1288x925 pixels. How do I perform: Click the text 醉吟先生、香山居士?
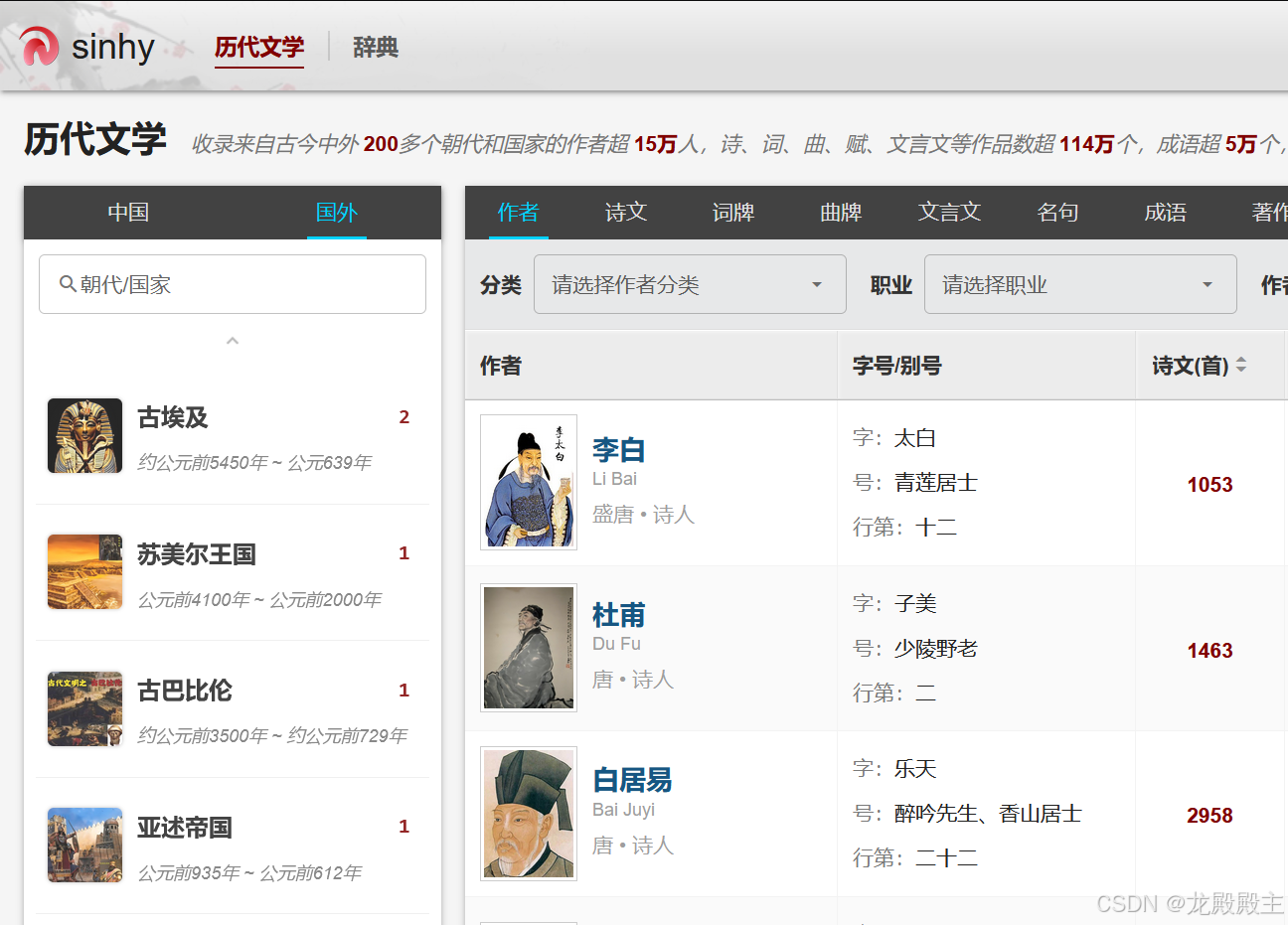988,814
